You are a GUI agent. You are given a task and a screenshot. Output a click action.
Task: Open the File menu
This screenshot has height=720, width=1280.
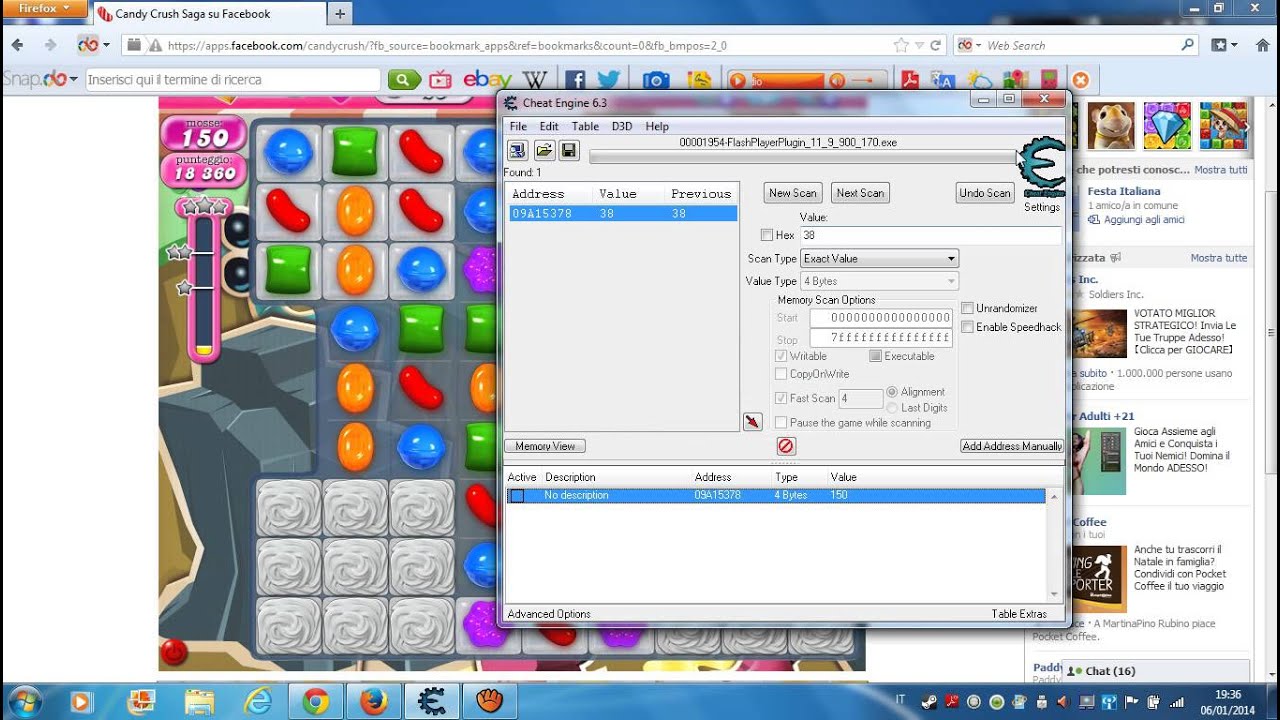[518, 126]
